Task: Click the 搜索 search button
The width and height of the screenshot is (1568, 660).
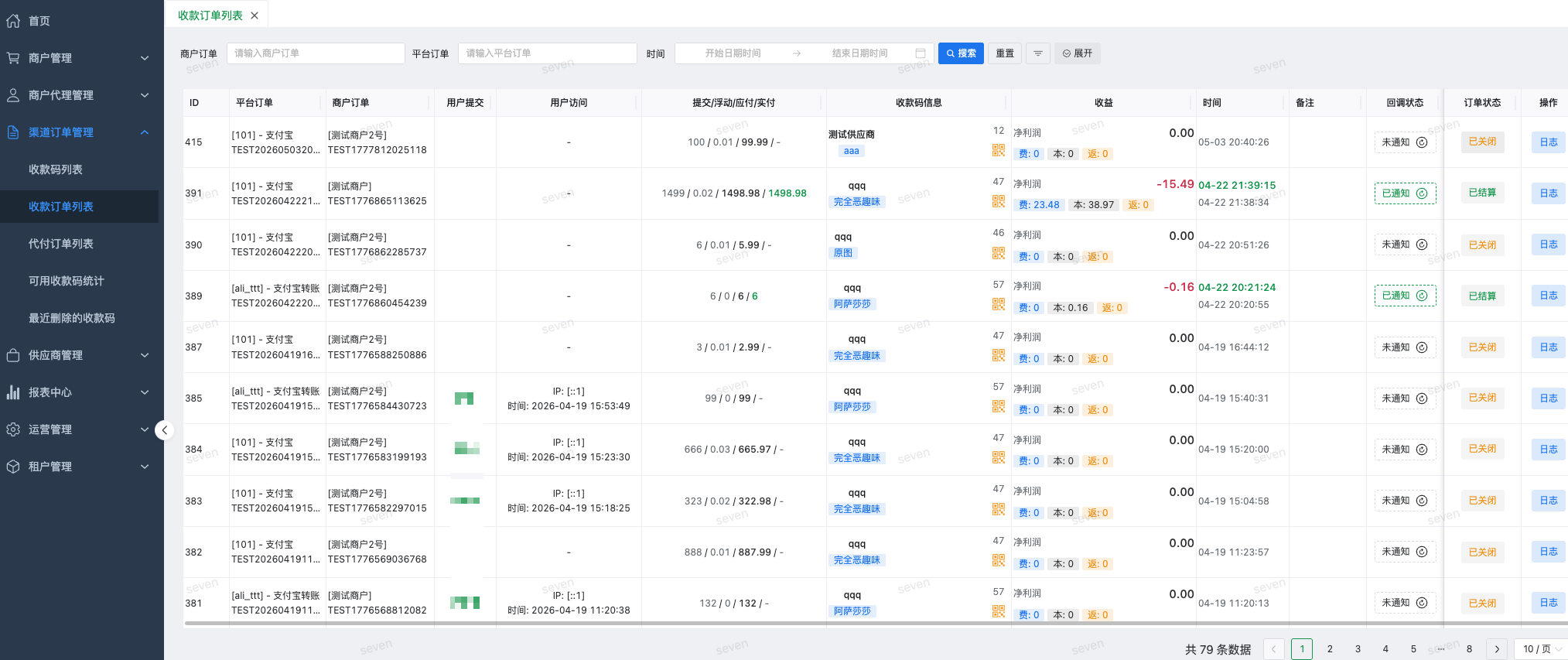Action: click(x=961, y=53)
